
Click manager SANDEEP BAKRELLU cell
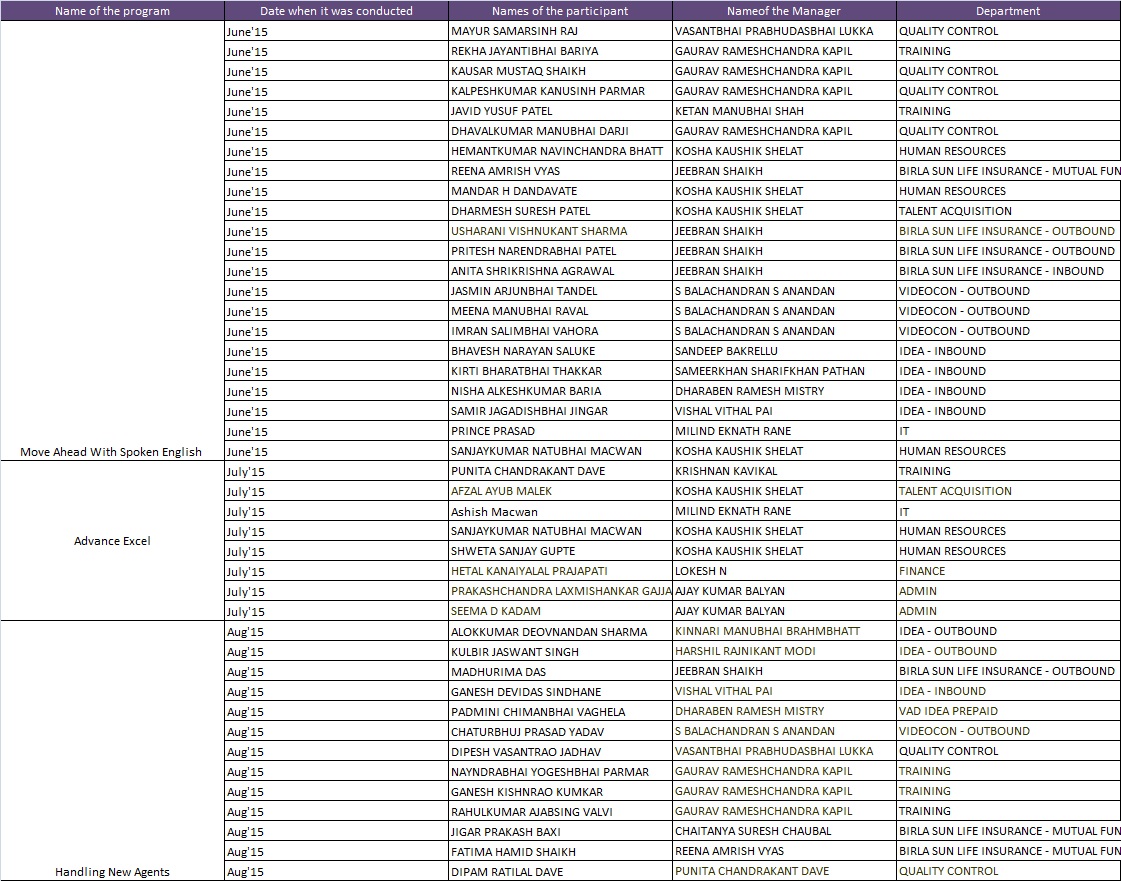784,351
